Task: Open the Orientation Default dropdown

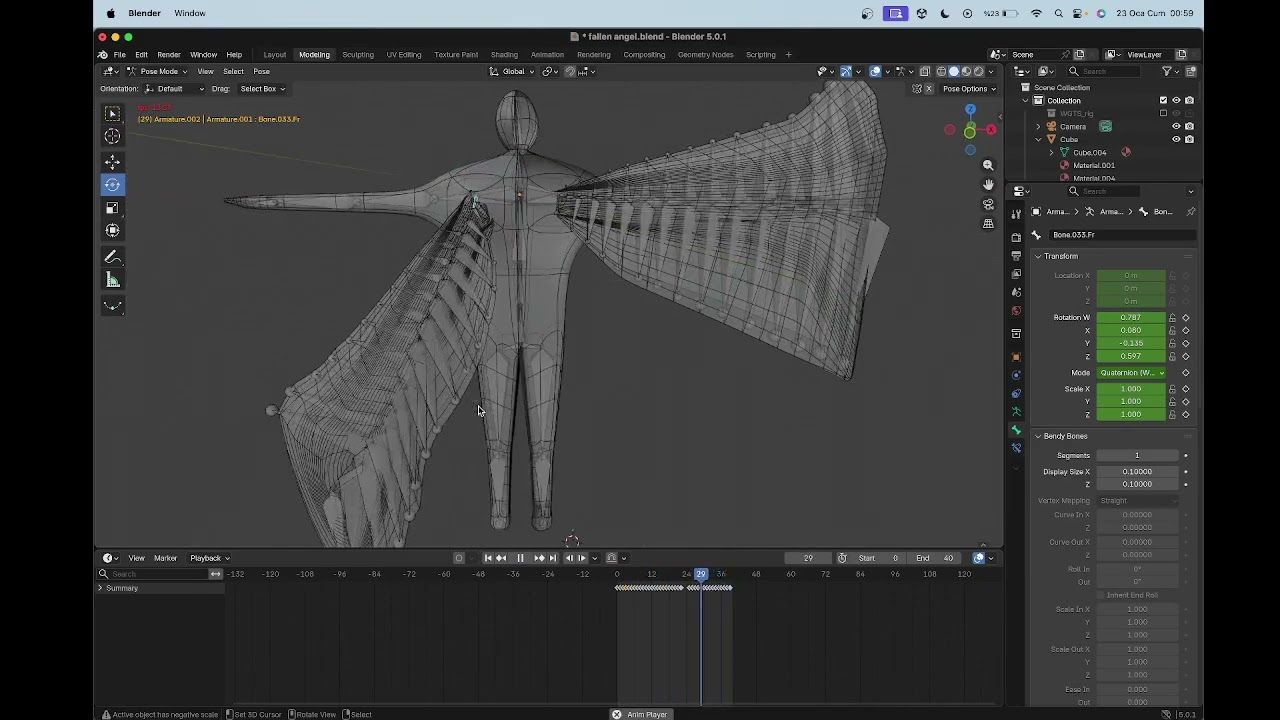Action: (173, 89)
